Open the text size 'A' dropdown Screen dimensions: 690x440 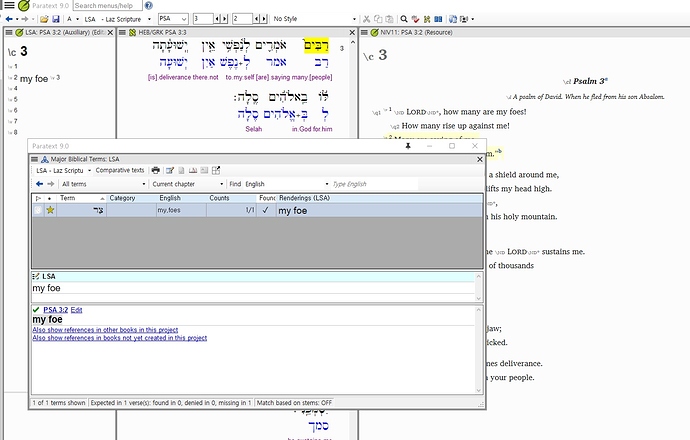tap(73, 19)
